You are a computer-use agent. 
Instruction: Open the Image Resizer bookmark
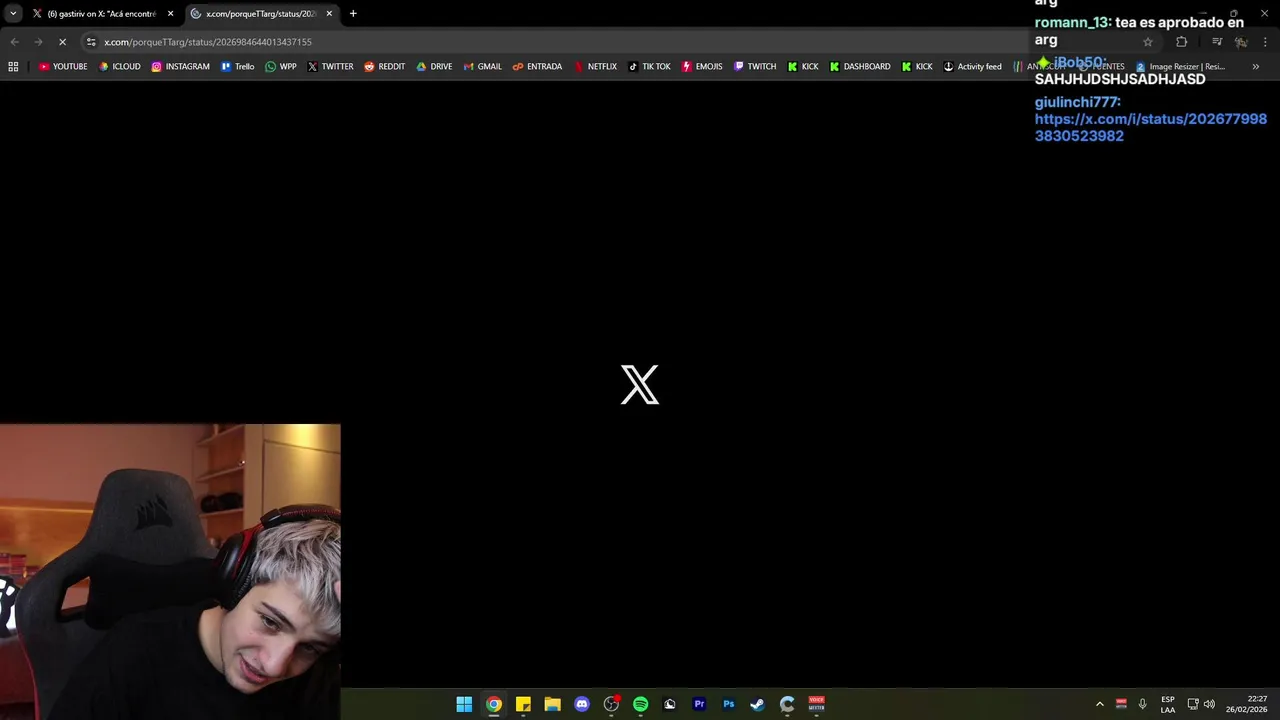click(x=1180, y=66)
